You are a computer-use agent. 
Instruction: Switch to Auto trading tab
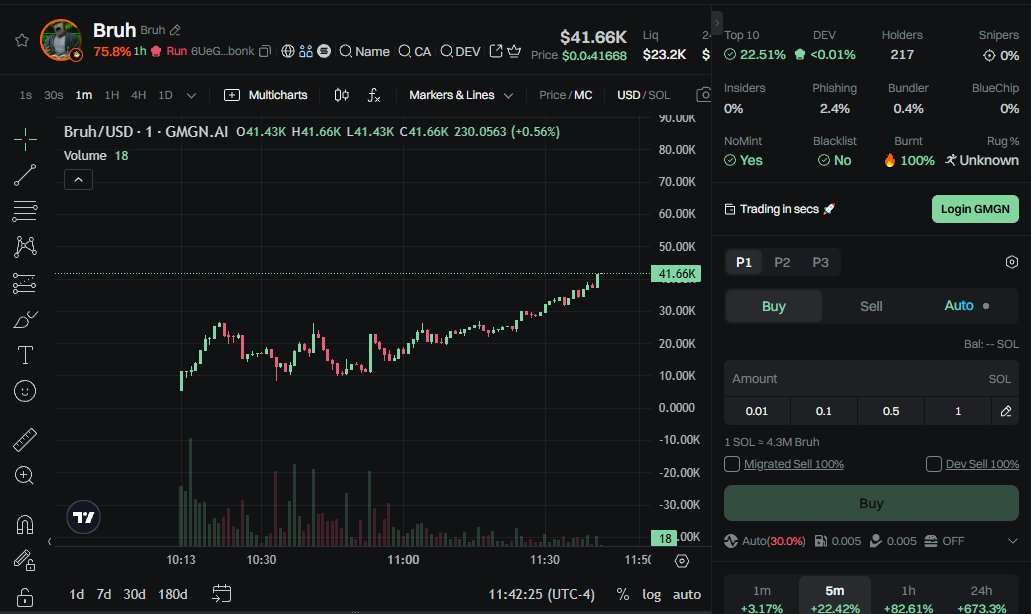967,306
